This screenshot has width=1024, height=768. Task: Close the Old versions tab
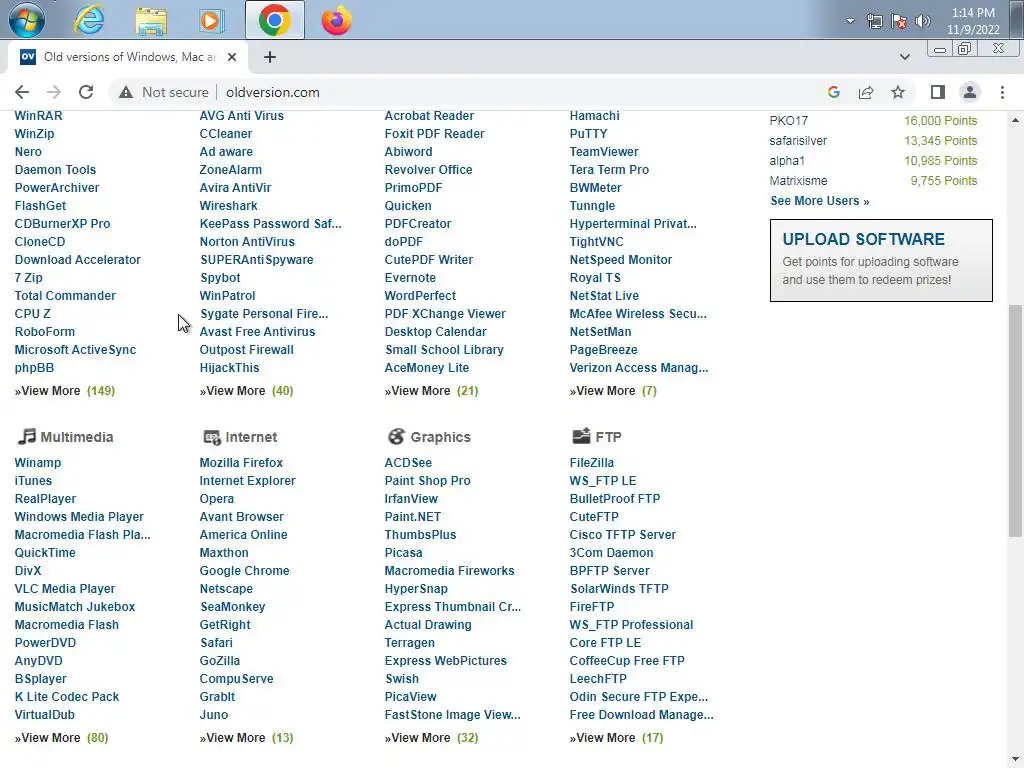tap(232, 57)
